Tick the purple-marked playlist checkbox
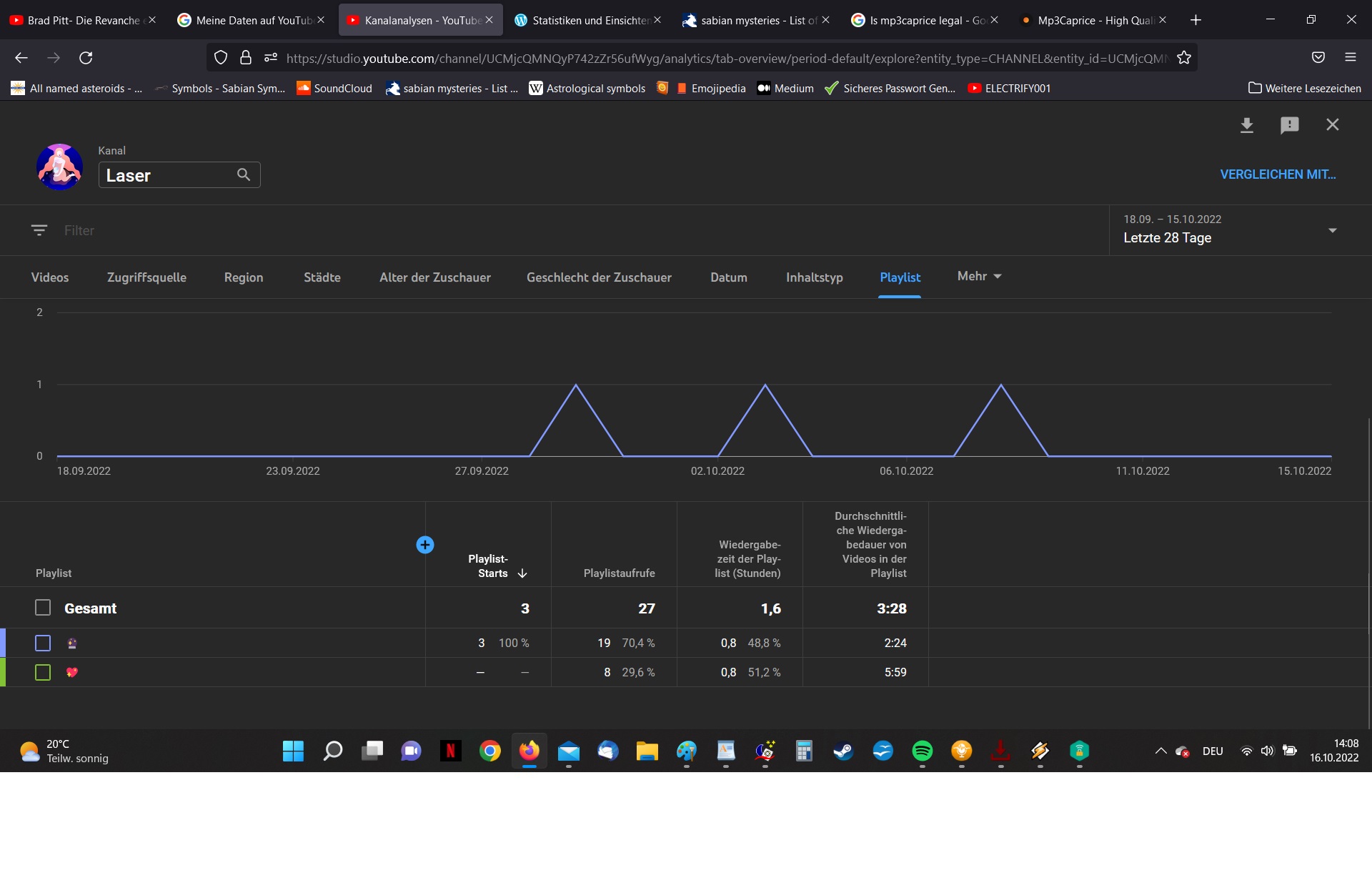 (x=43, y=643)
